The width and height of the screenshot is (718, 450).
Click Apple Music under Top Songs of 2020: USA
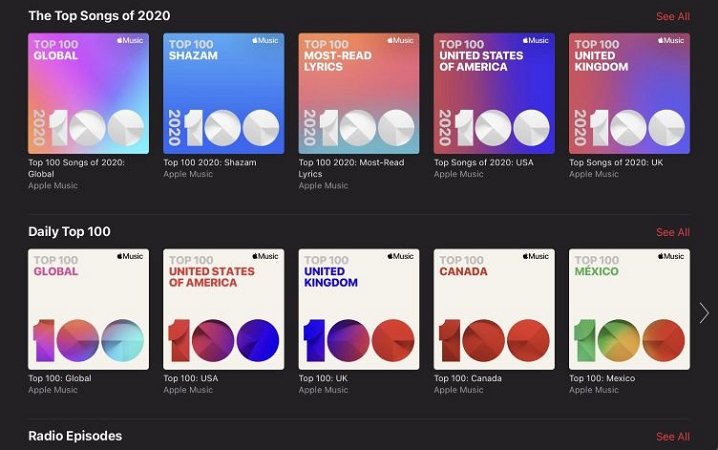[458, 174]
